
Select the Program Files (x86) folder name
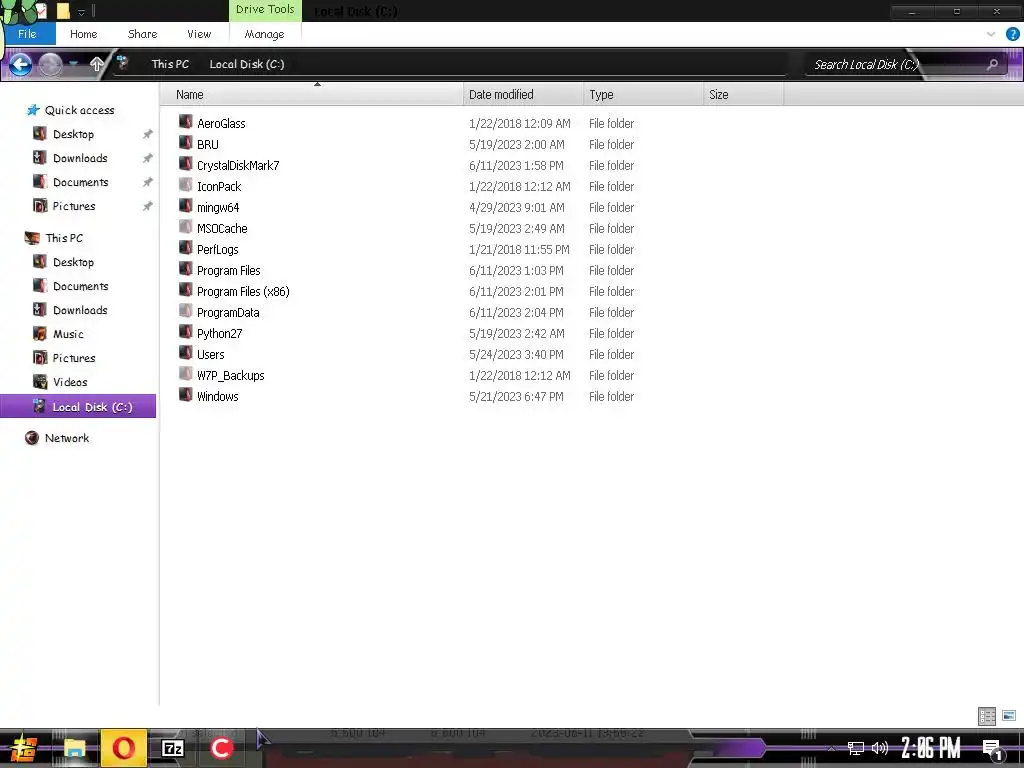tap(243, 291)
